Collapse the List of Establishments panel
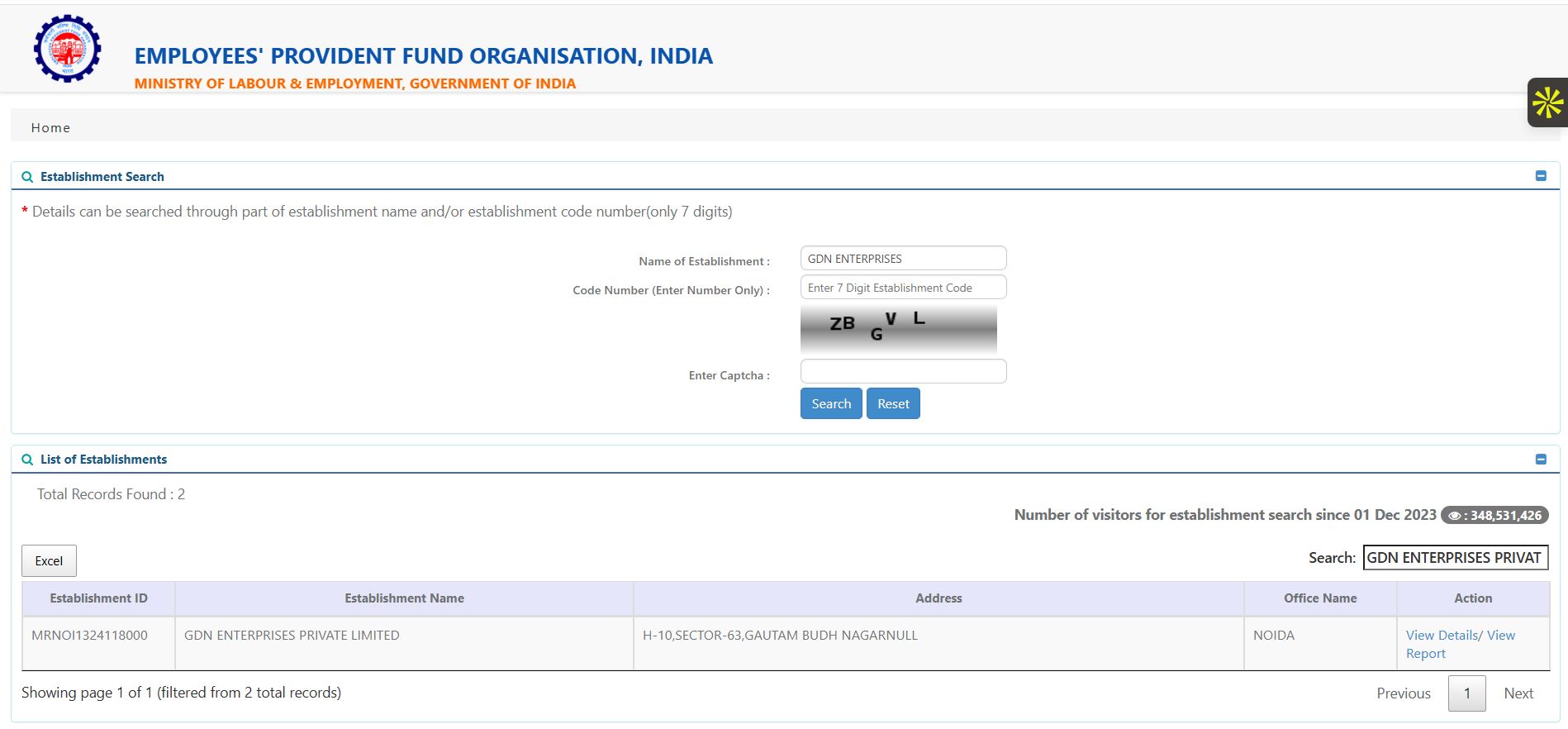1568x729 pixels. coord(1540,459)
